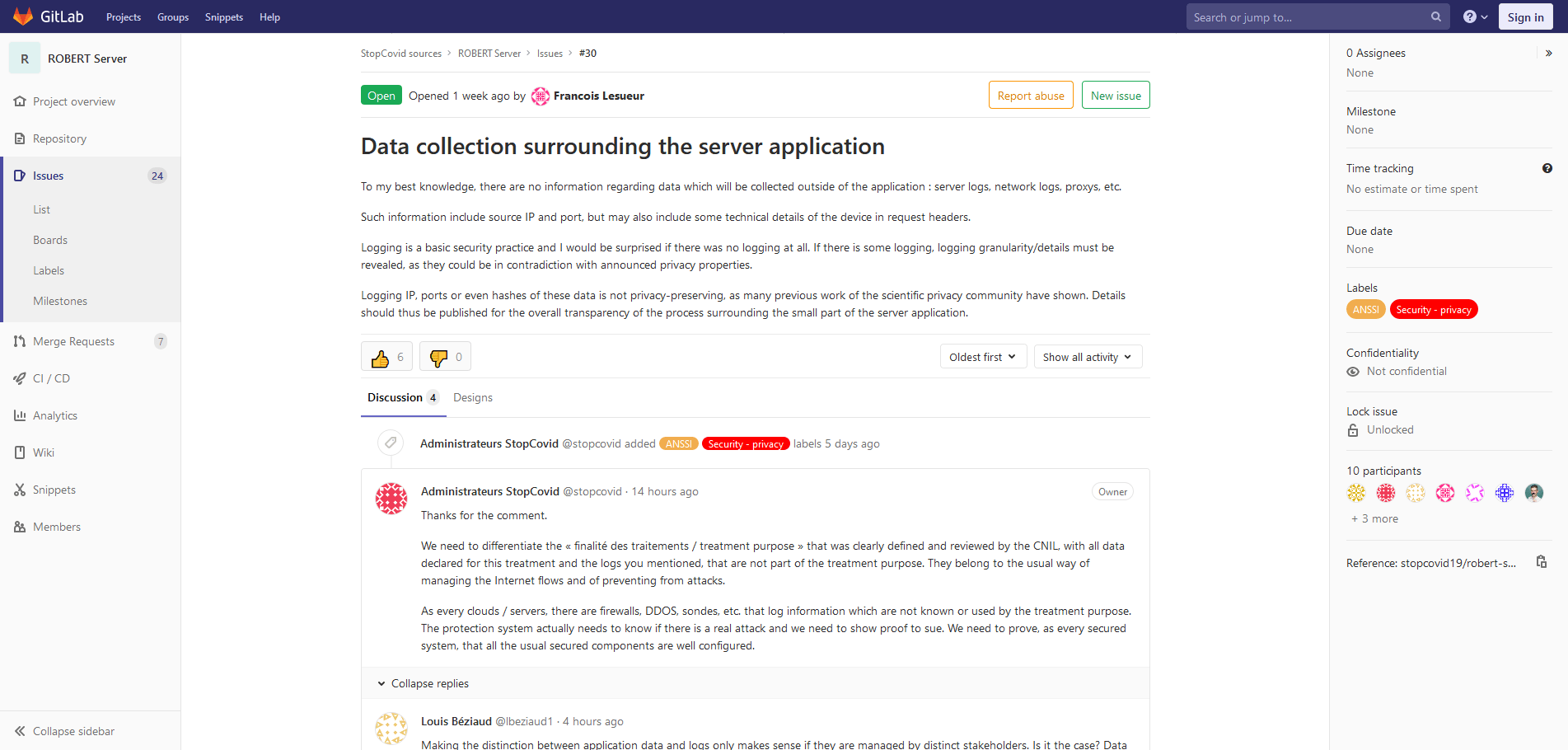Click Administrateurs StopCovid comment avatar
The image size is (1568, 750).
(391, 499)
